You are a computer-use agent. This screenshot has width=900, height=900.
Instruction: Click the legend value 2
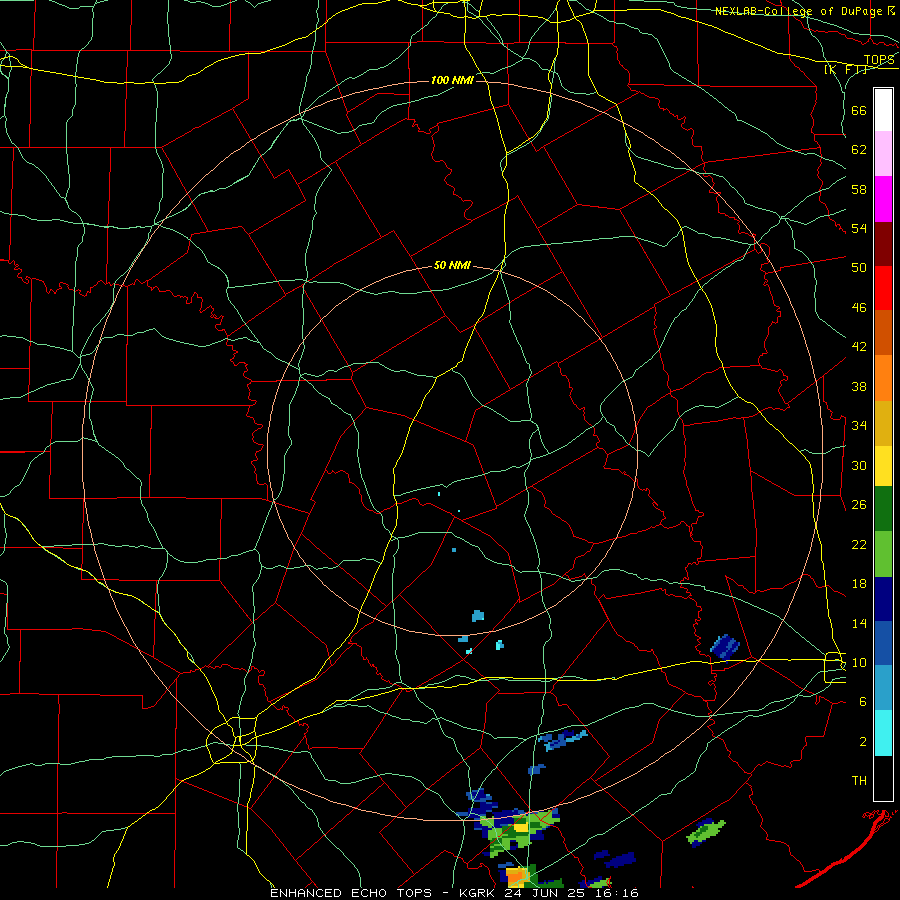(863, 741)
